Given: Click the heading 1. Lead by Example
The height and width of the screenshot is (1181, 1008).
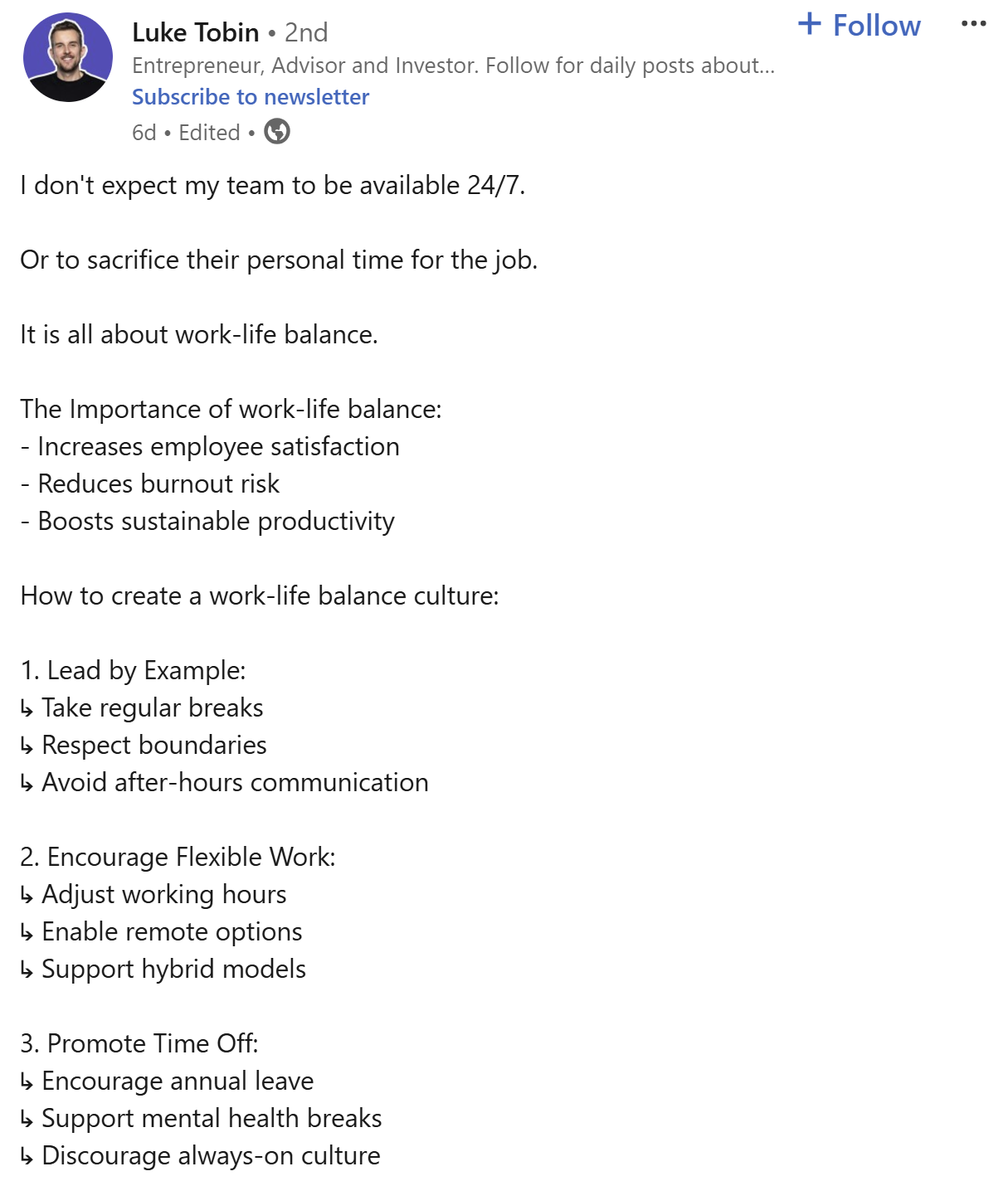Looking at the screenshot, I should 133,670.
